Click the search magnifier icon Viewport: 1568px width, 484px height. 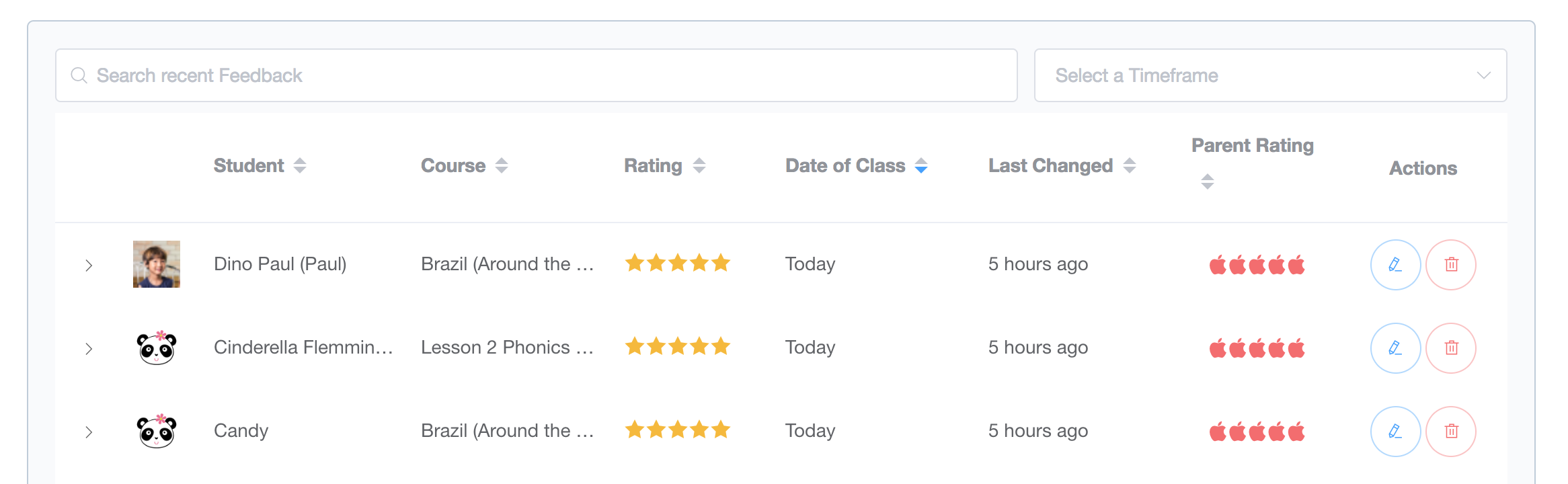[79, 75]
